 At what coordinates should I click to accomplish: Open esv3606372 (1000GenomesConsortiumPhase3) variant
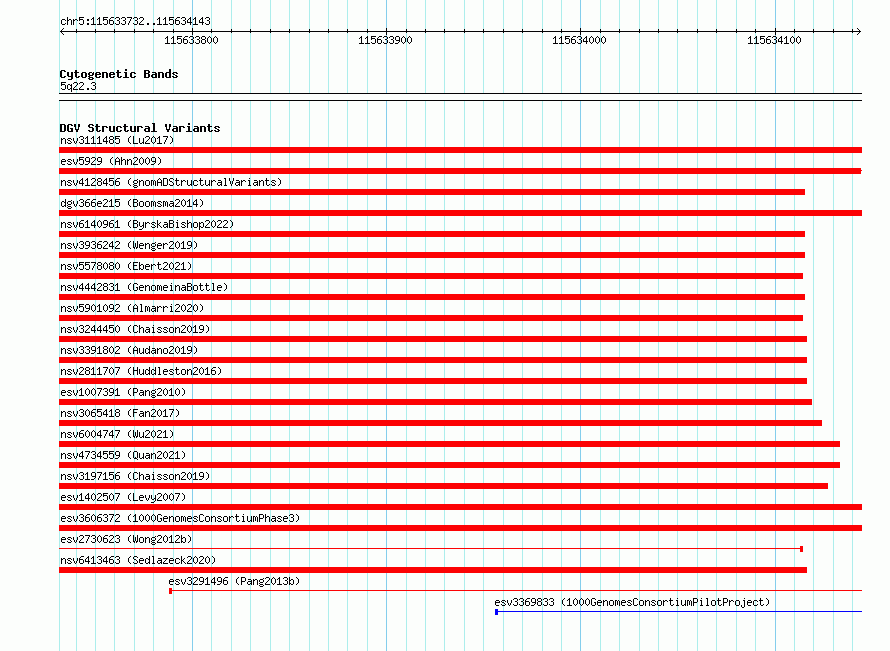(180, 518)
